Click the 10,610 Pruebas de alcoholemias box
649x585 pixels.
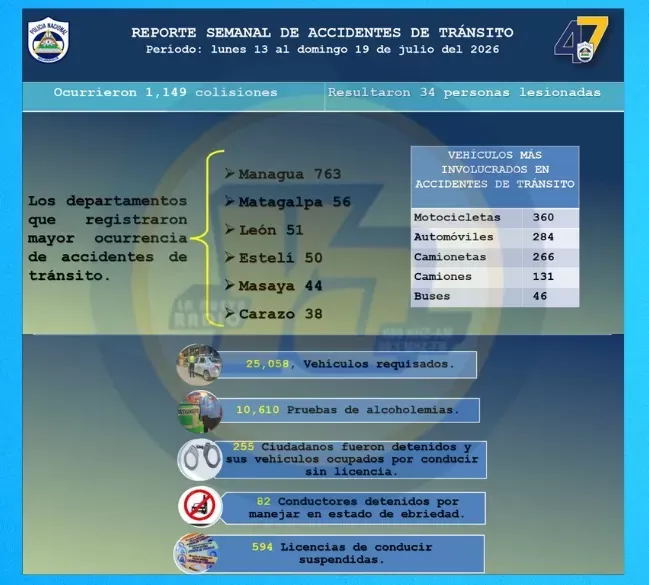[x=349, y=410]
